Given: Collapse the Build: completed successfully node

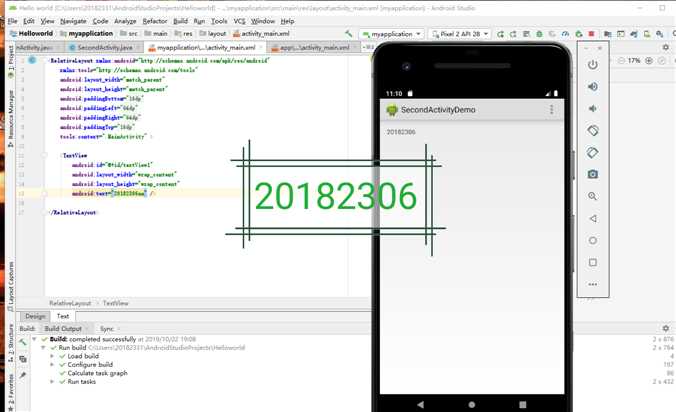Looking at the screenshot, I should tap(34, 339).
